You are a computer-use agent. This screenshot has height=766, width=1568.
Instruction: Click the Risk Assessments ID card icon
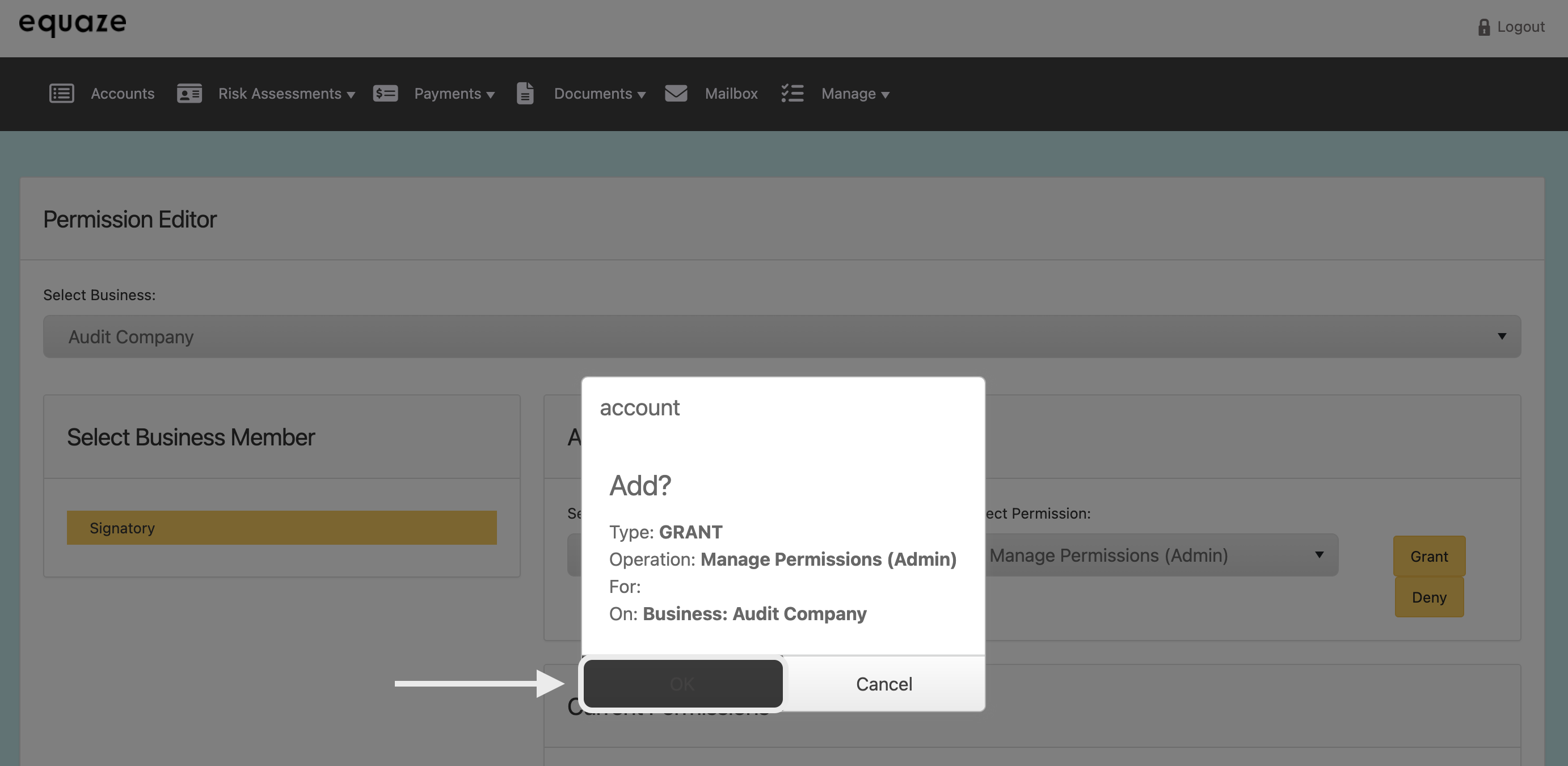[189, 93]
